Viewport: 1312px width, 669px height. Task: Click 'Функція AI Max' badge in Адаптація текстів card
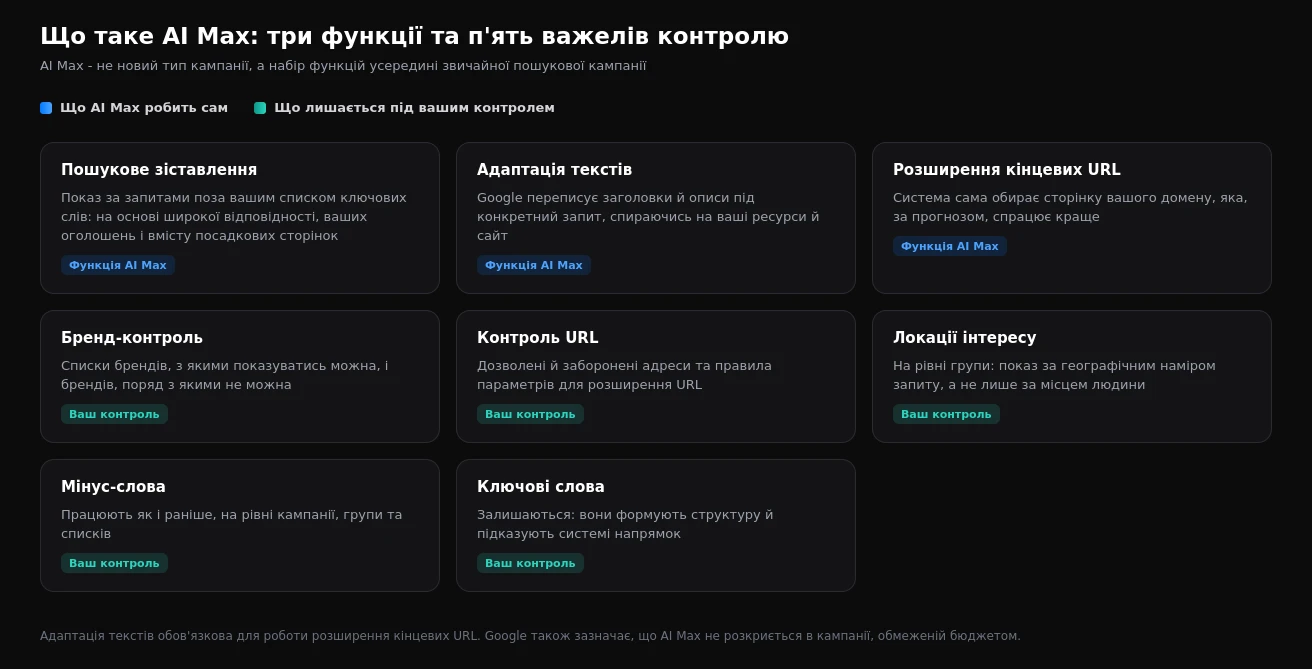coord(534,265)
